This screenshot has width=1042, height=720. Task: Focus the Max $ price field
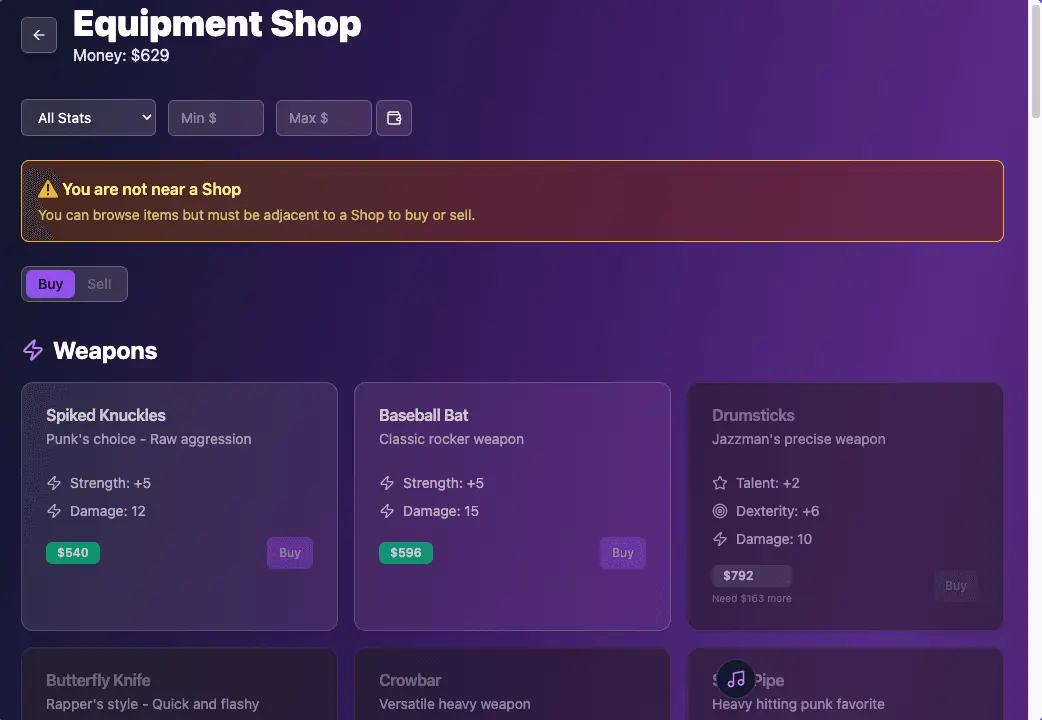tap(324, 118)
